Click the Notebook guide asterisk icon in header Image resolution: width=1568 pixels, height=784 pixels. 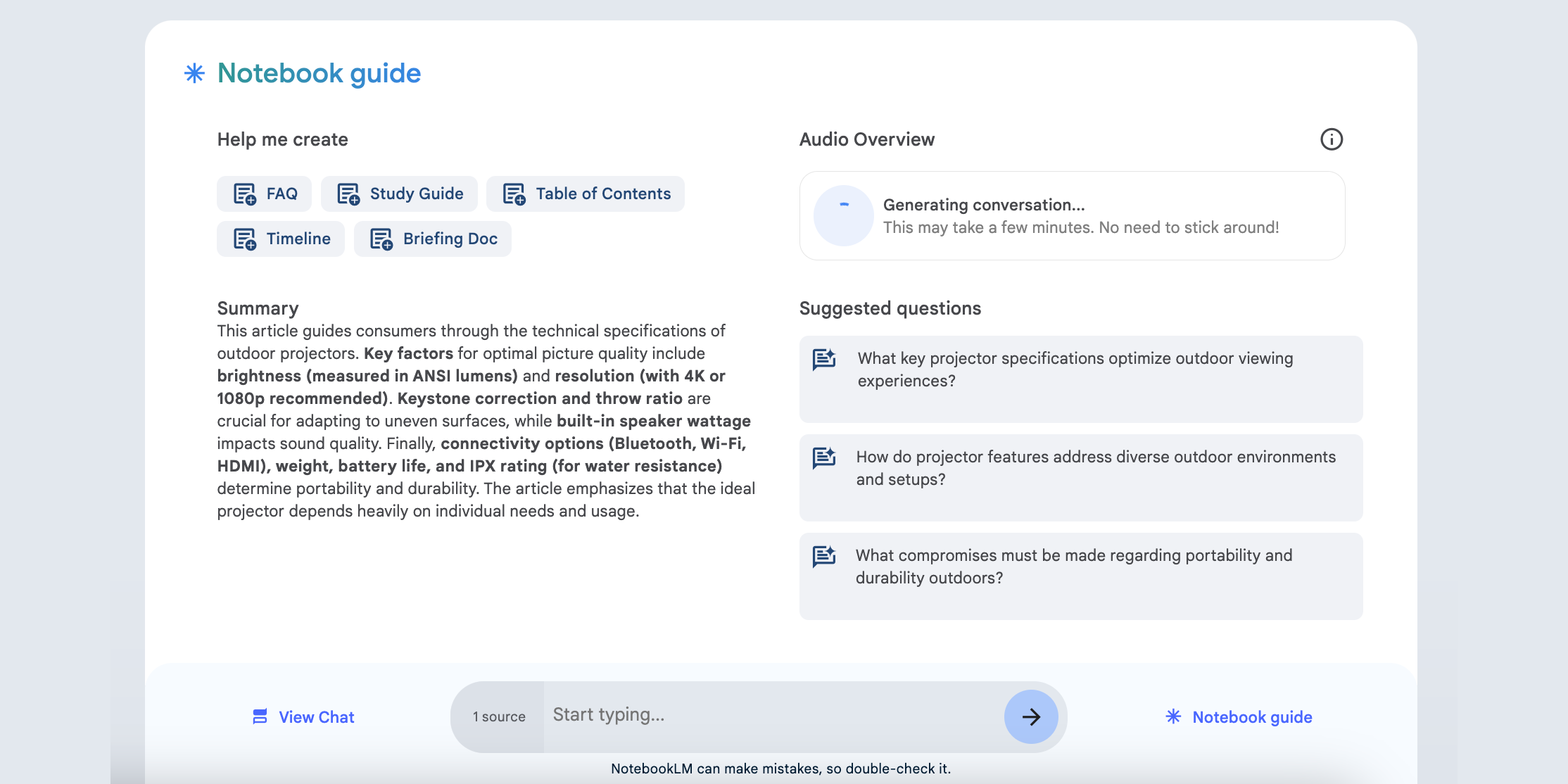[x=194, y=73]
